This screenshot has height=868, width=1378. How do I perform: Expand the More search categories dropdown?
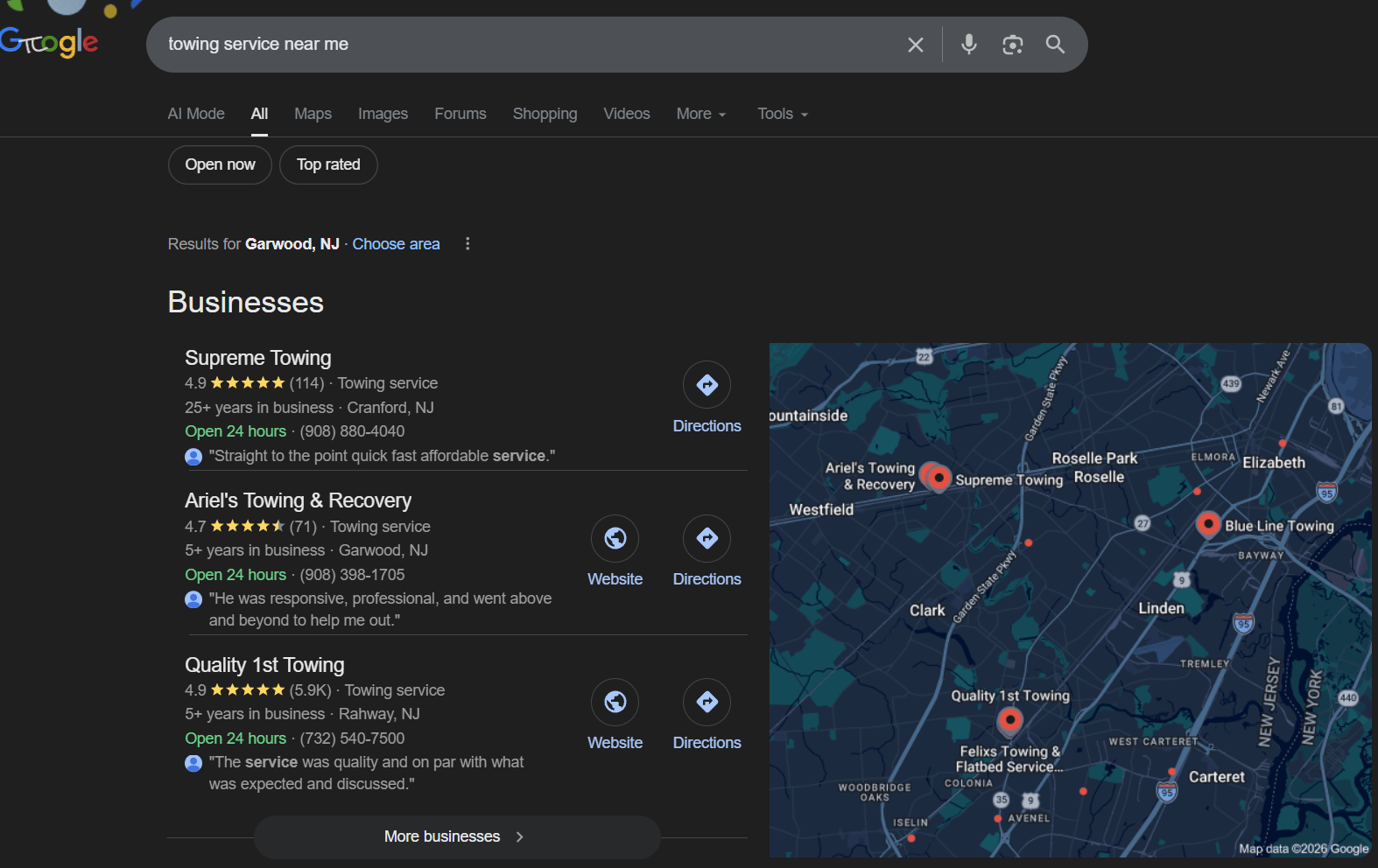coord(701,115)
